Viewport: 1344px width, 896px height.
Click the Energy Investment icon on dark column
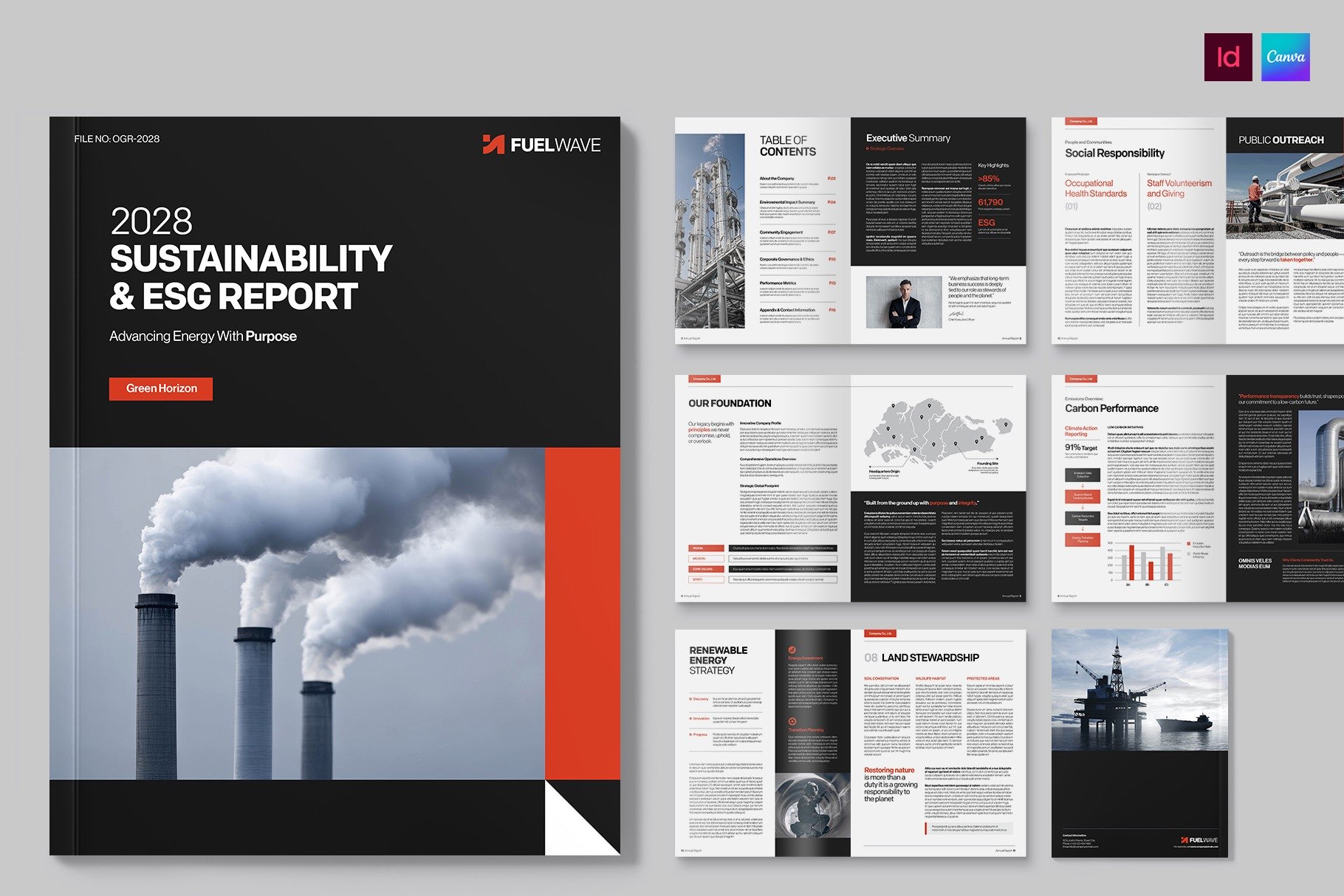pyautogui.click(x=792, y=650)
